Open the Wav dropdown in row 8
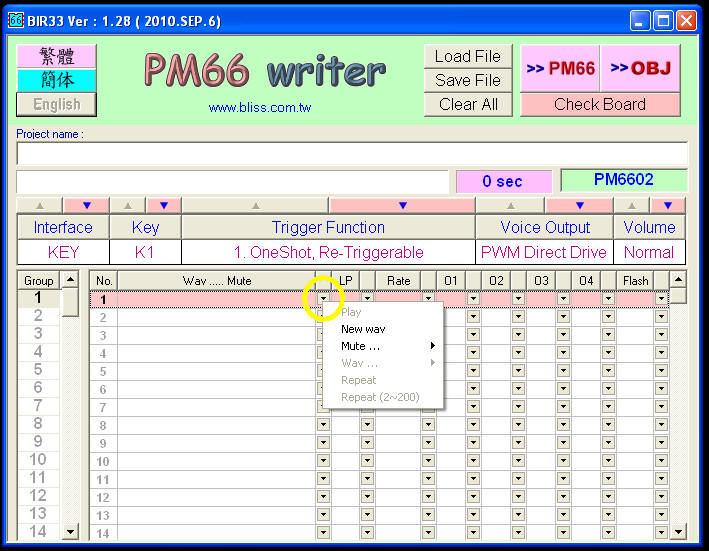The width and height of the screenshot is (709, 551). point(323,425)
